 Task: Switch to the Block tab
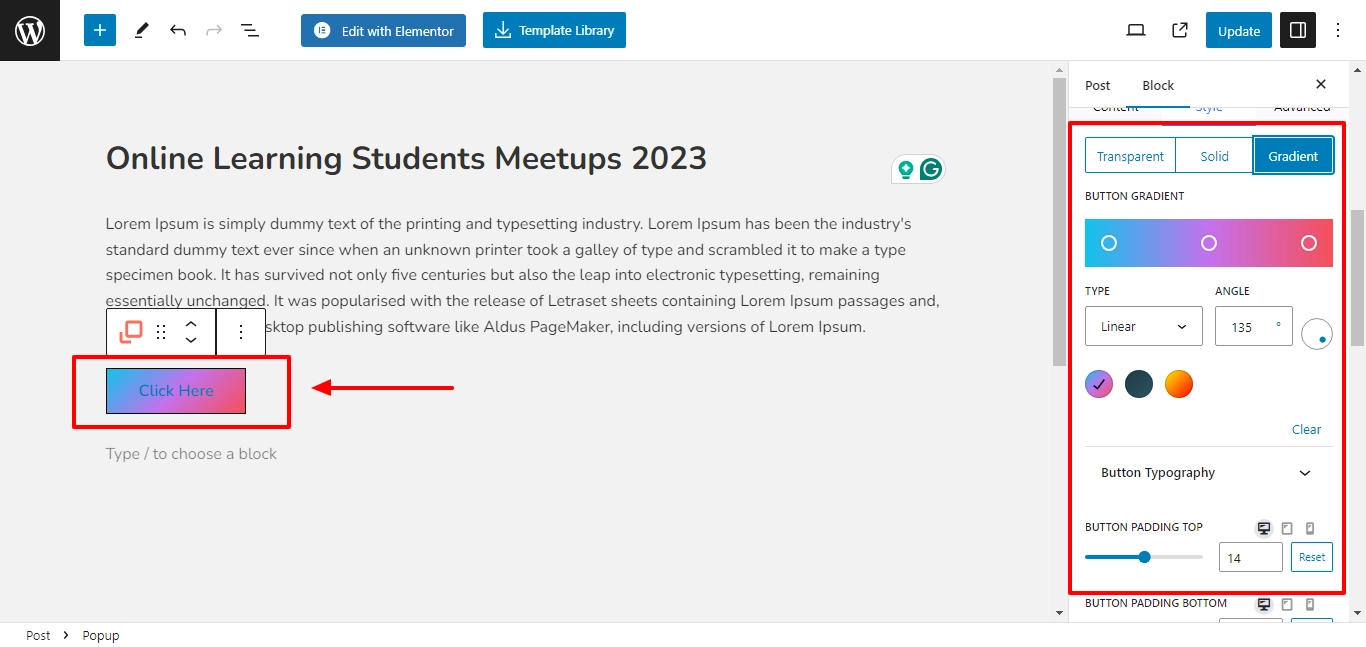(1158, 85)
